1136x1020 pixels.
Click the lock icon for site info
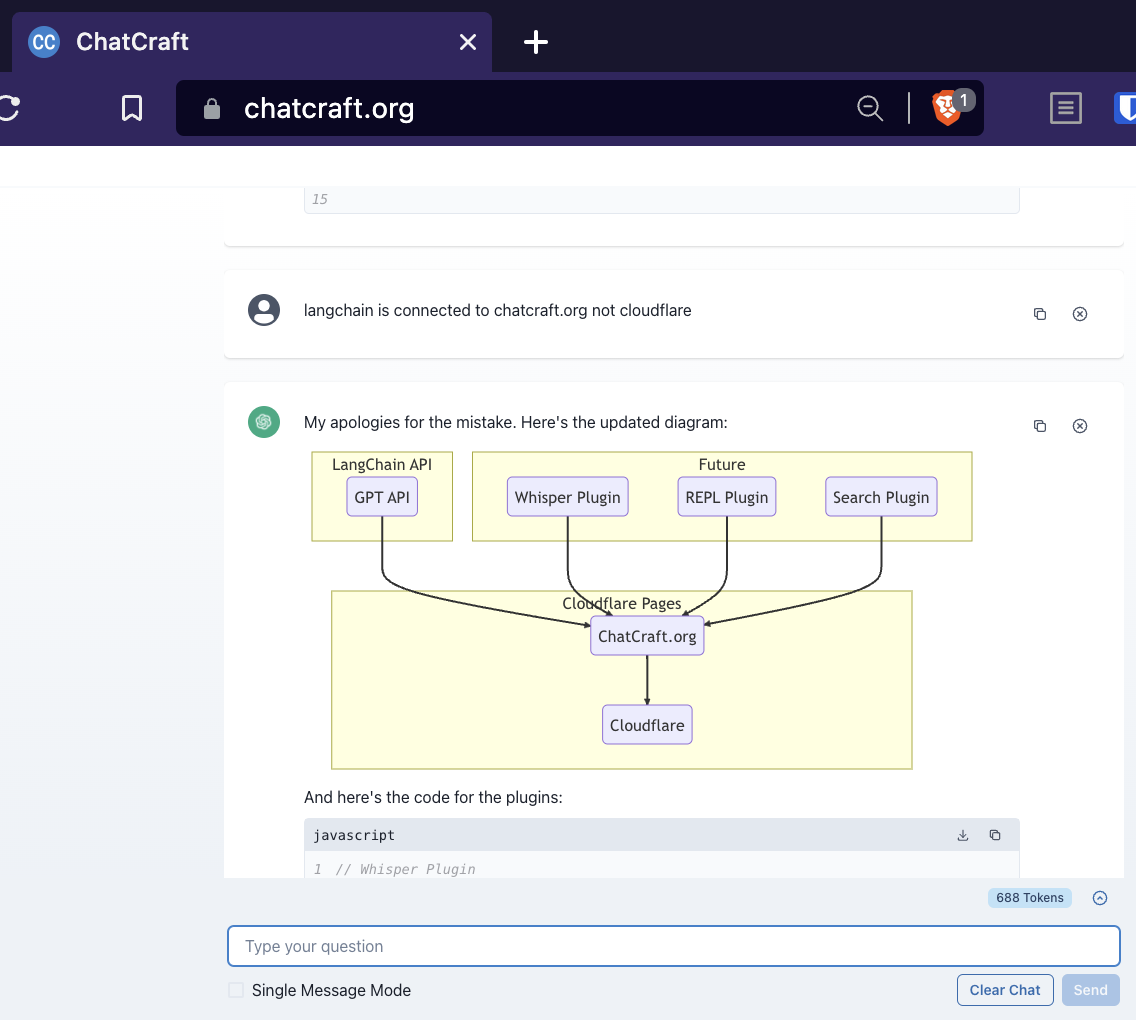pyautogui.click(x=212, y=109)
